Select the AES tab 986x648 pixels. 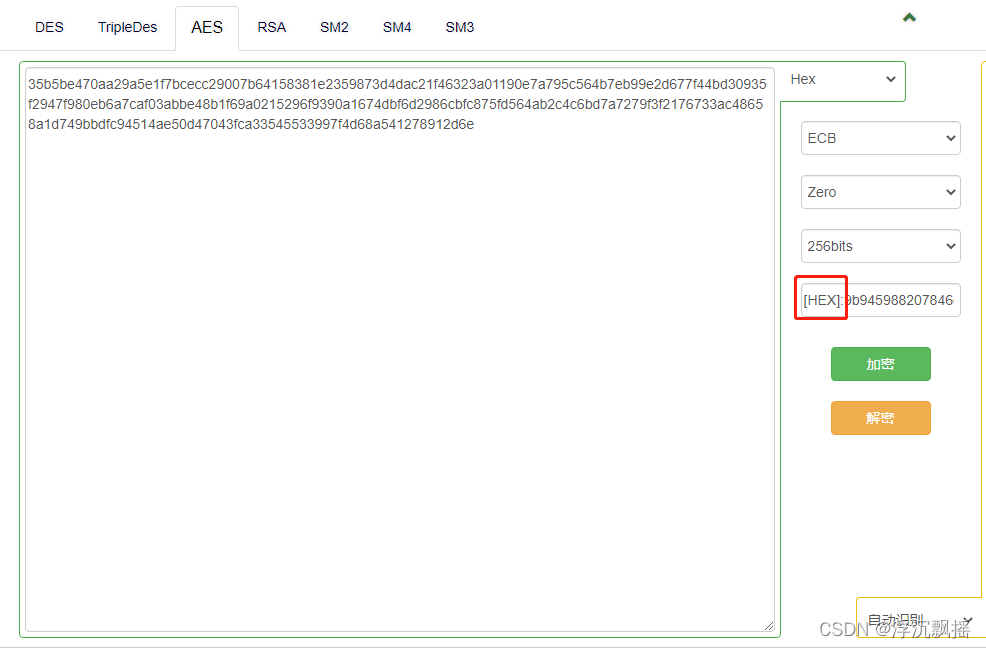[207, 28]
